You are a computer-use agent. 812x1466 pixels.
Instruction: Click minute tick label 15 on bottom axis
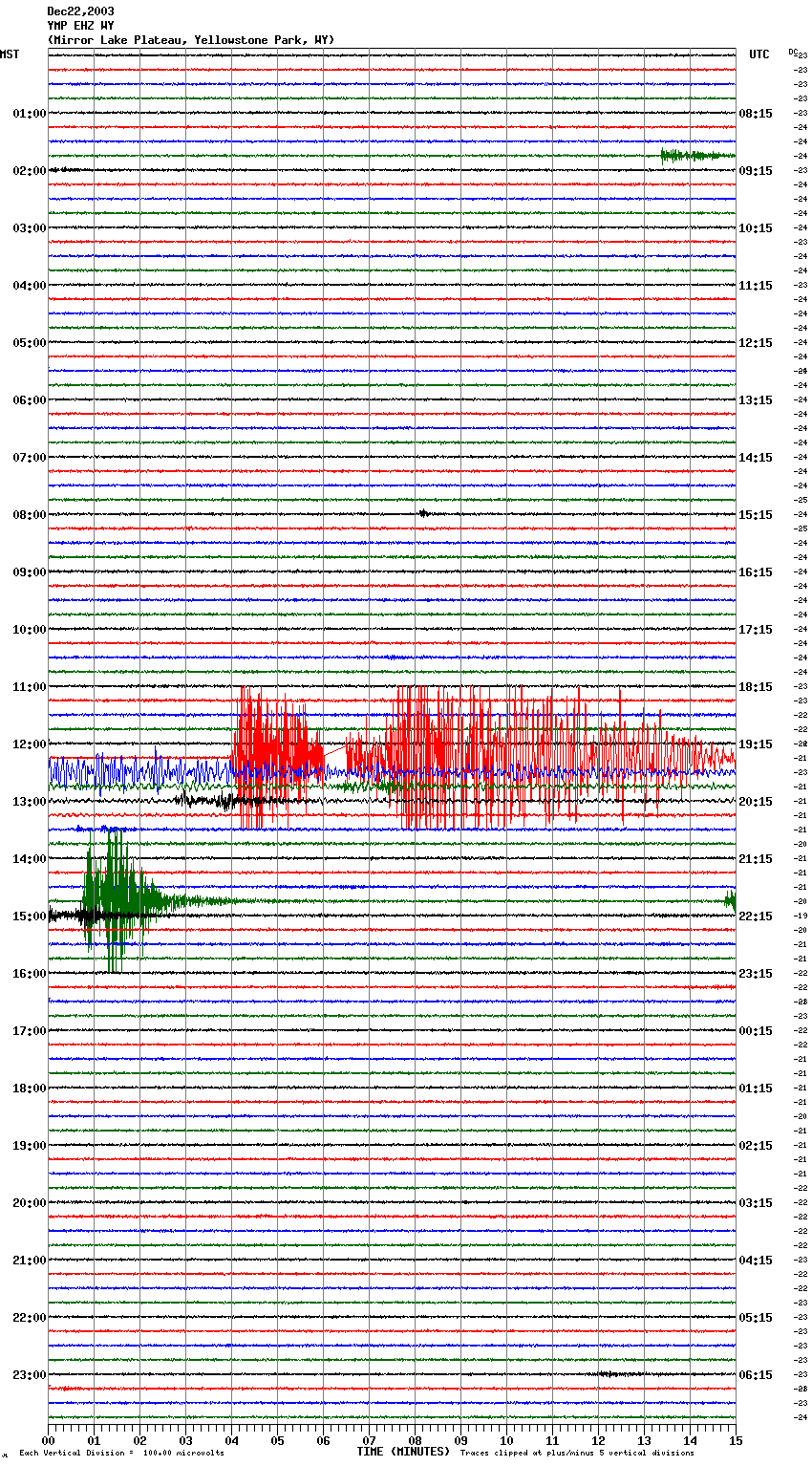pos(736,1440)
